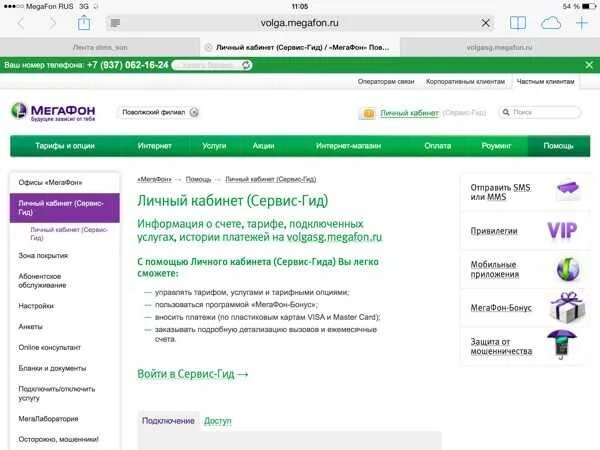Open Акции menu item

263,146
